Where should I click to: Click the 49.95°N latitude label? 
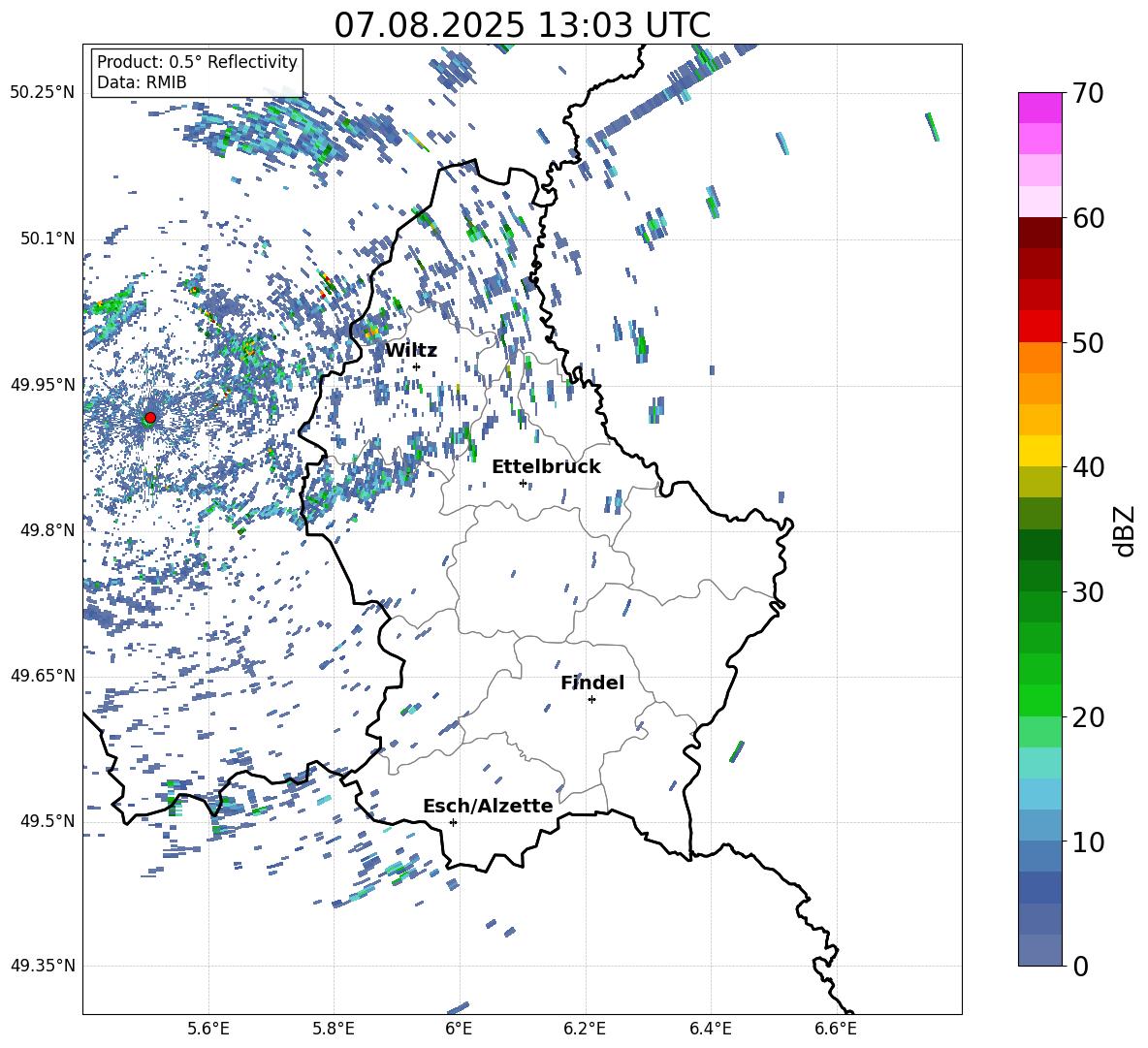[43, 384]
